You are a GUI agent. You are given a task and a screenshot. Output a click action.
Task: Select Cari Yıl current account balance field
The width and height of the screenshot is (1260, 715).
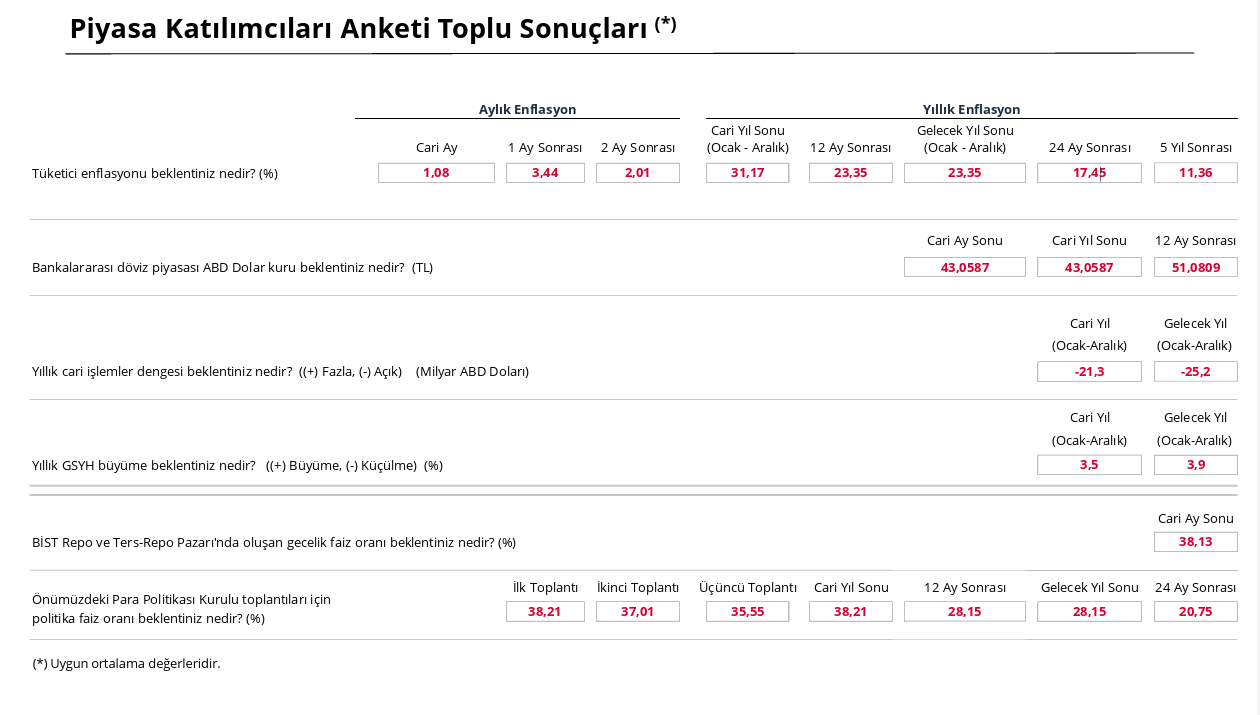pos(1089,372)
